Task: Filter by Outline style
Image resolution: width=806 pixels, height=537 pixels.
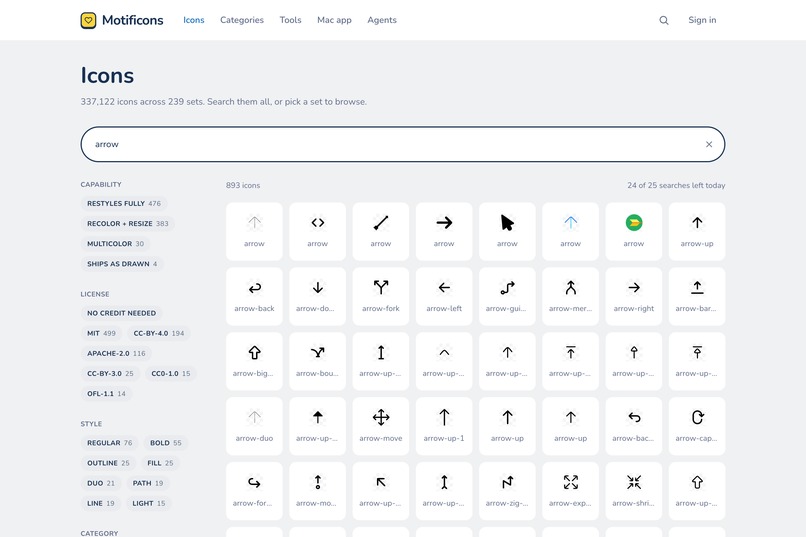Action: click(x=108, y=463)
